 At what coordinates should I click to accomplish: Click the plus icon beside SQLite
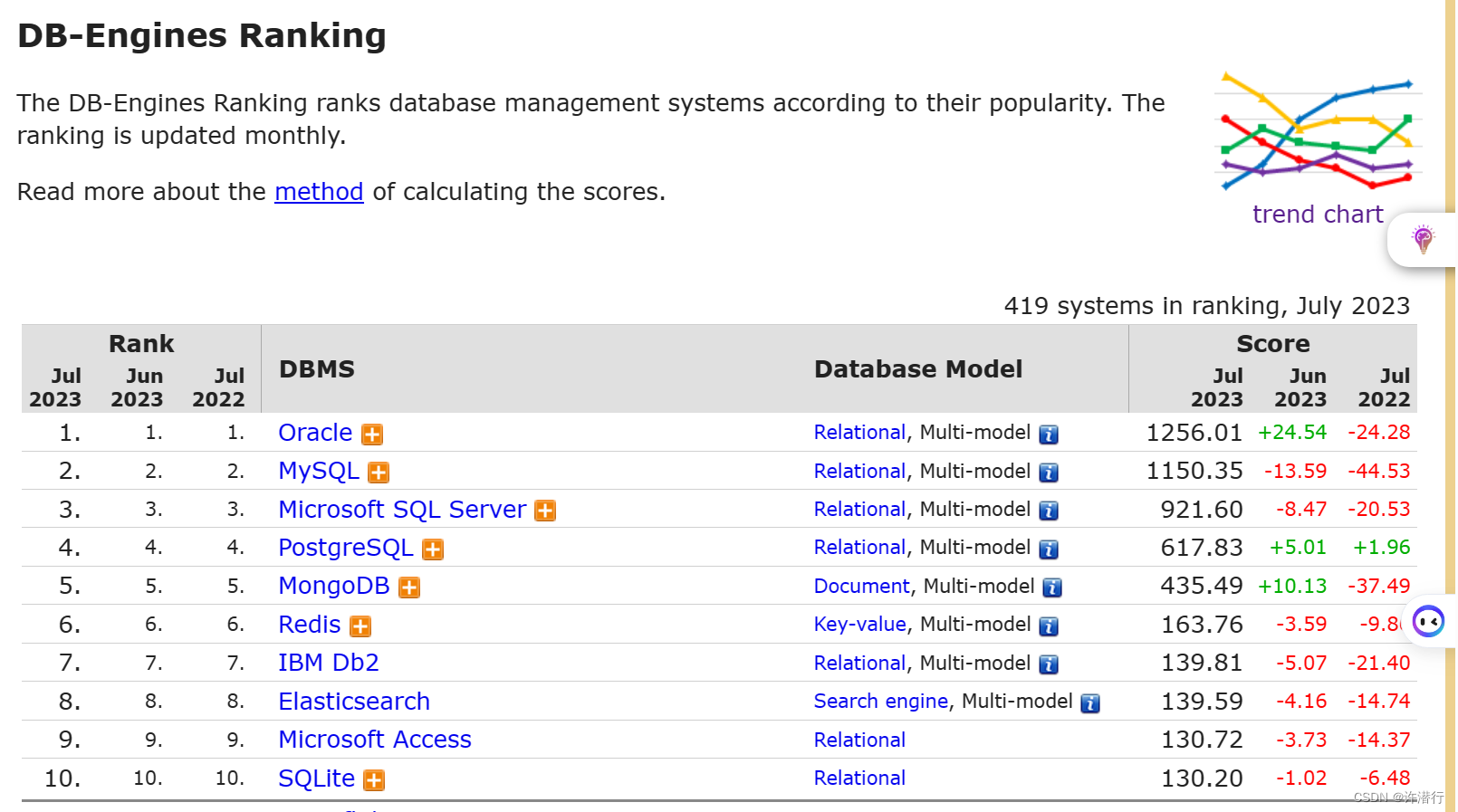click(x=374, y=780)
